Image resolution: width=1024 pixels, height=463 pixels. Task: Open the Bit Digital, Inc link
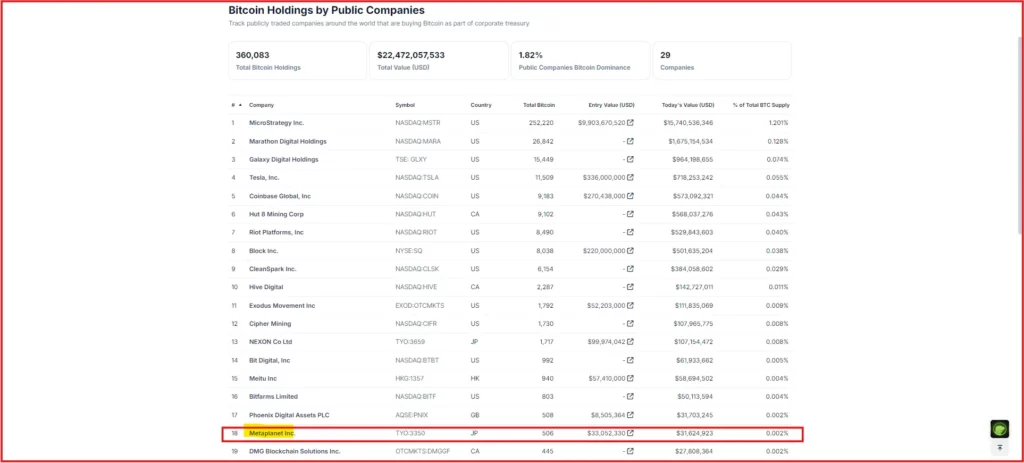tap(269, 360)
